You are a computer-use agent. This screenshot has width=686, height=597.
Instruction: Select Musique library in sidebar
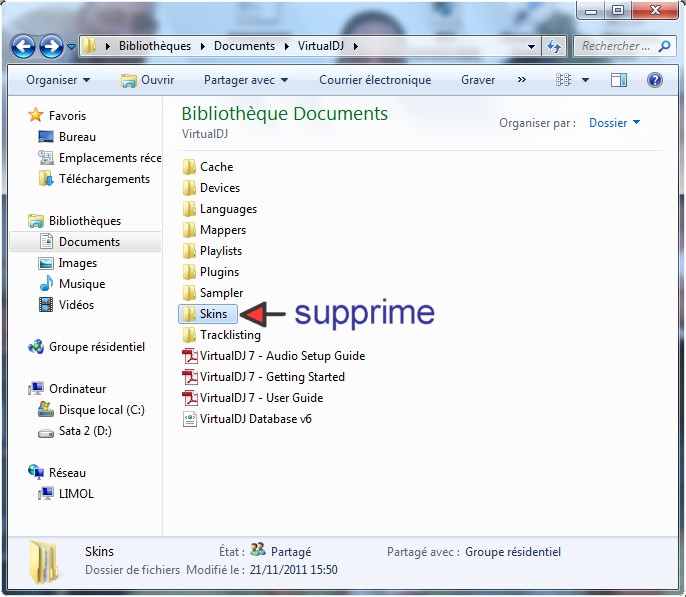(81, 284)
